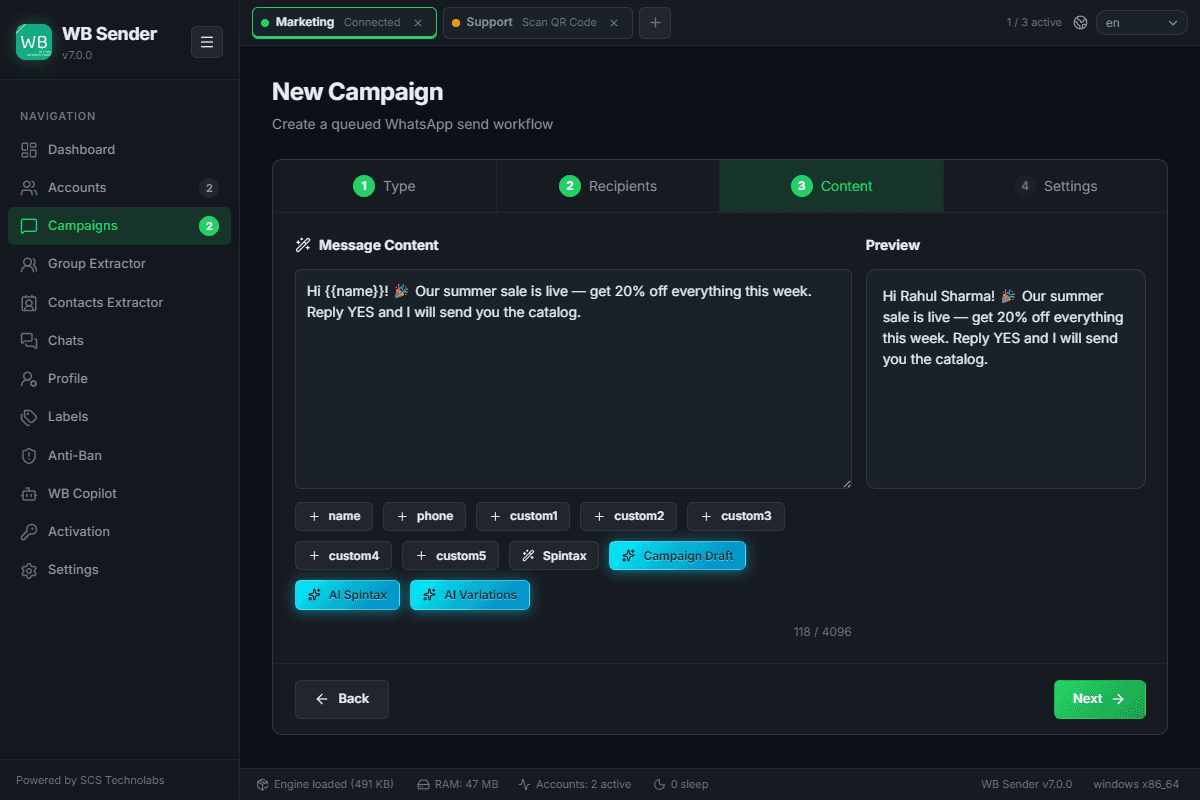Generate a Campaign Draft
Viewport: 1200px width, 800px height.
[677, 555]
